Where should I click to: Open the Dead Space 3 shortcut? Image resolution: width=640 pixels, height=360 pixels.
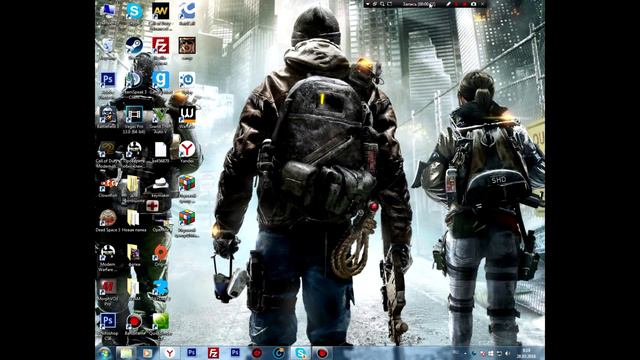(108, 218)
